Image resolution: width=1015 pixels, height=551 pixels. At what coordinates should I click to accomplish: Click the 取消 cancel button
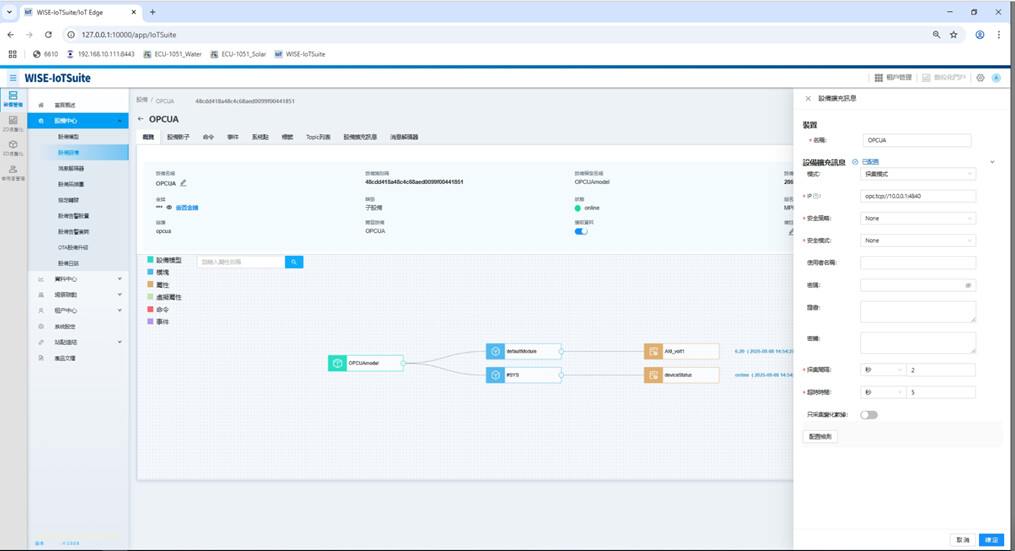pos(963,539)
